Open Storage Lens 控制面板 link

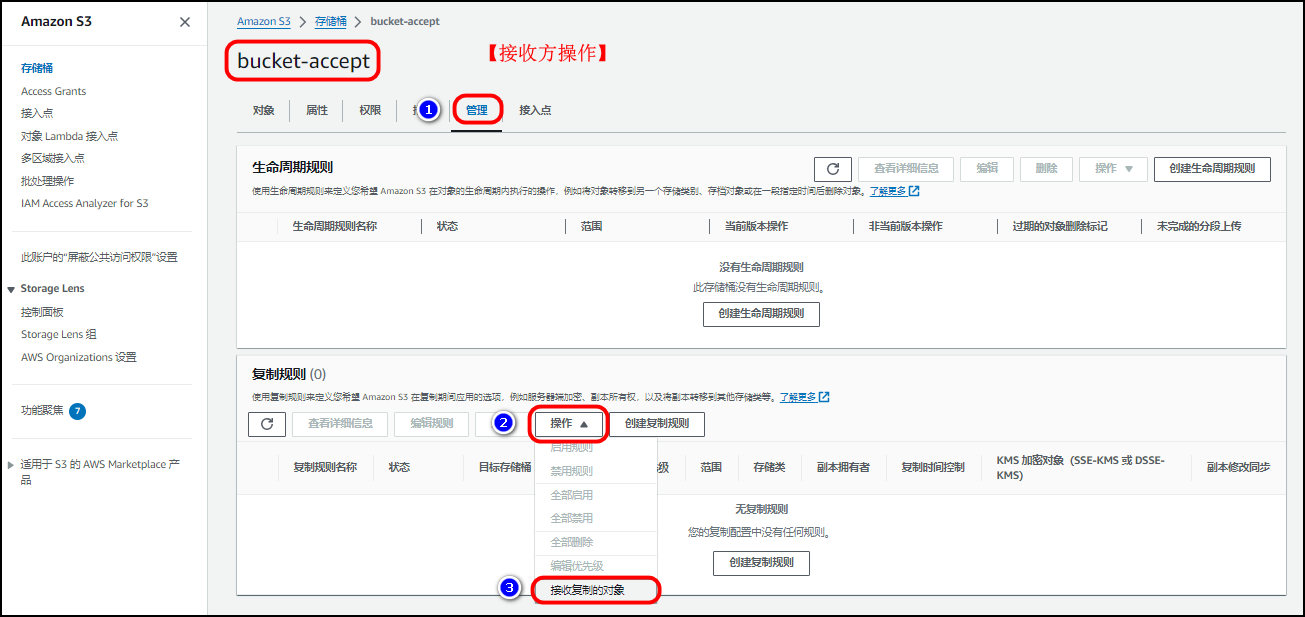[x=42, y=312]
